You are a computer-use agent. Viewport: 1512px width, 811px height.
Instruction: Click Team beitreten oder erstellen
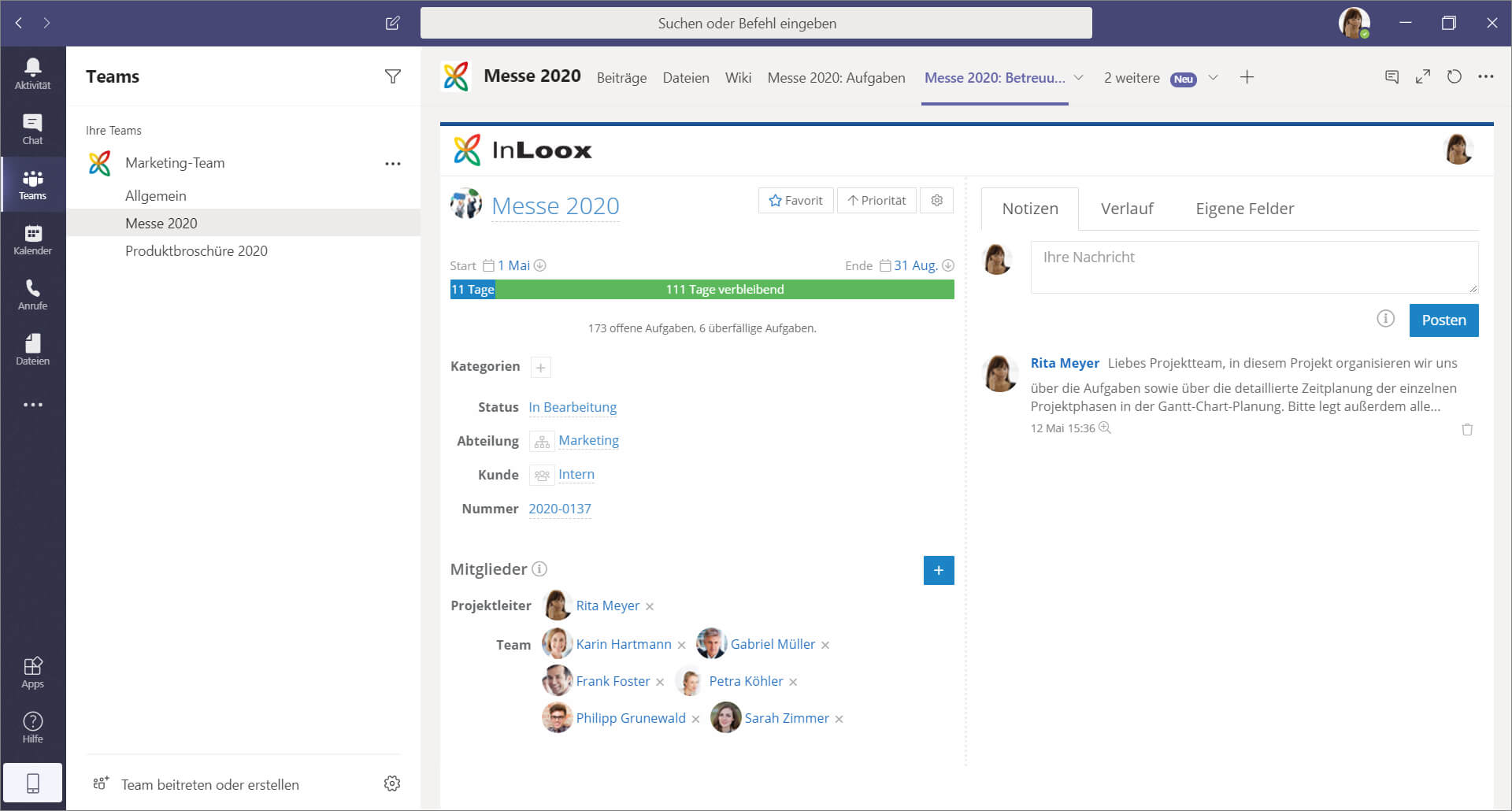tap(209, 784)
